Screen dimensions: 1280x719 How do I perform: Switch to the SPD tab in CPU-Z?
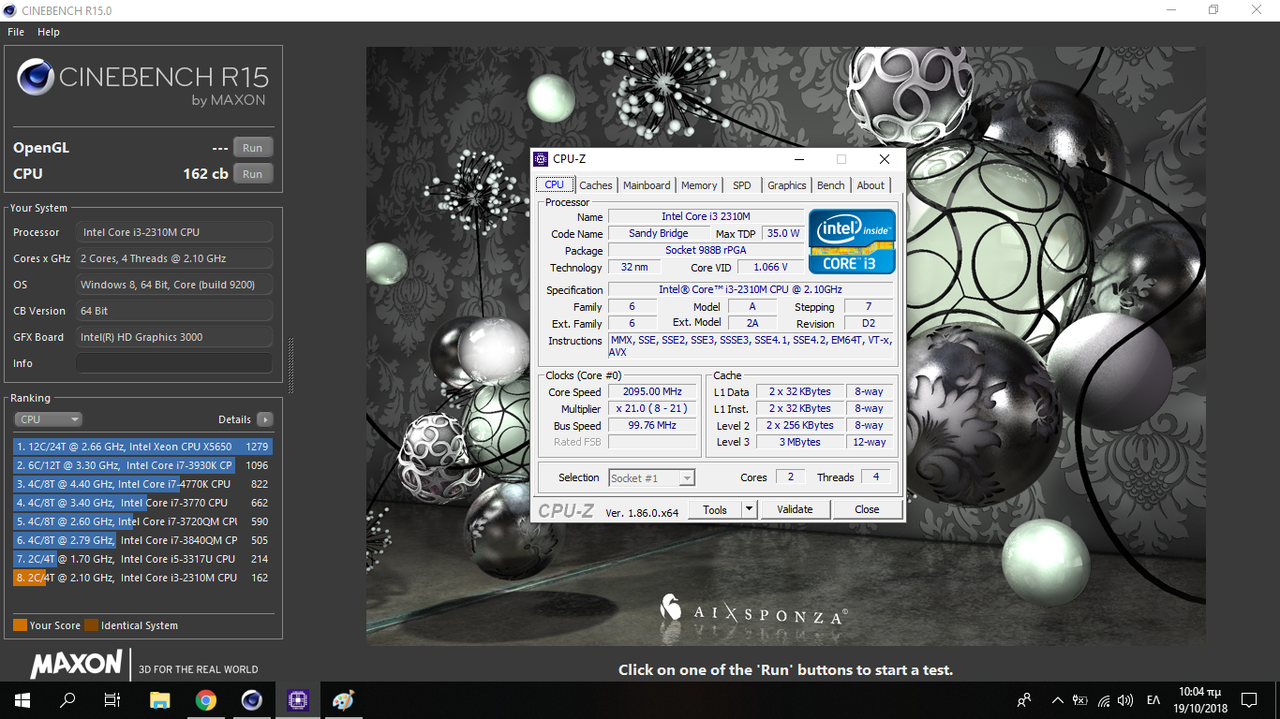tap(742, 185)
